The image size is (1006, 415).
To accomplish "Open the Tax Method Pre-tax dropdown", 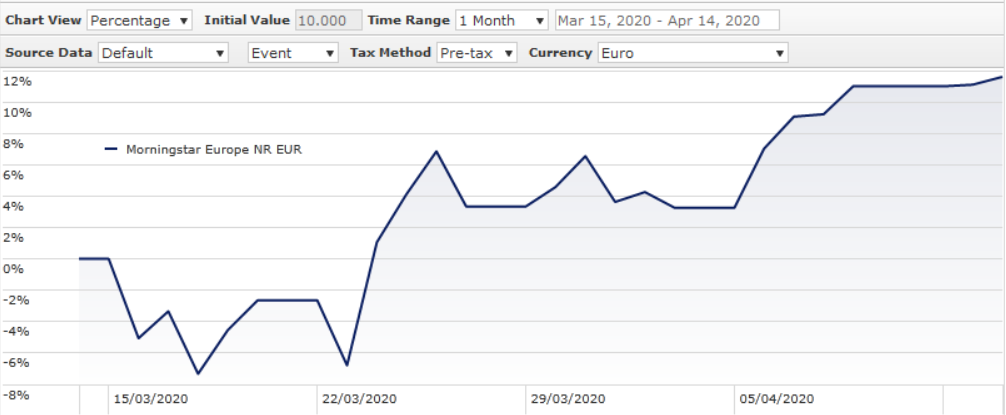I will click(x=476, y=53).
